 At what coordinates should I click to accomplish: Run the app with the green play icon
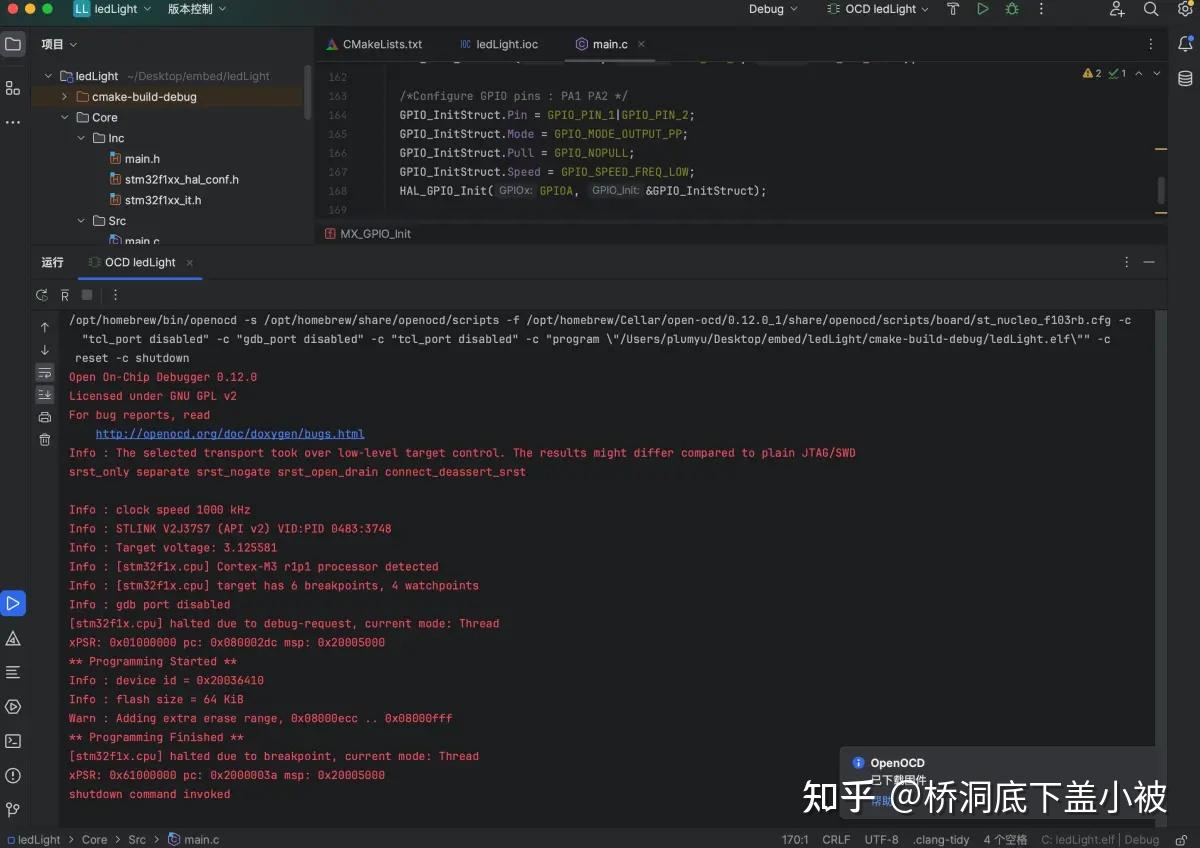click(983, 9)
